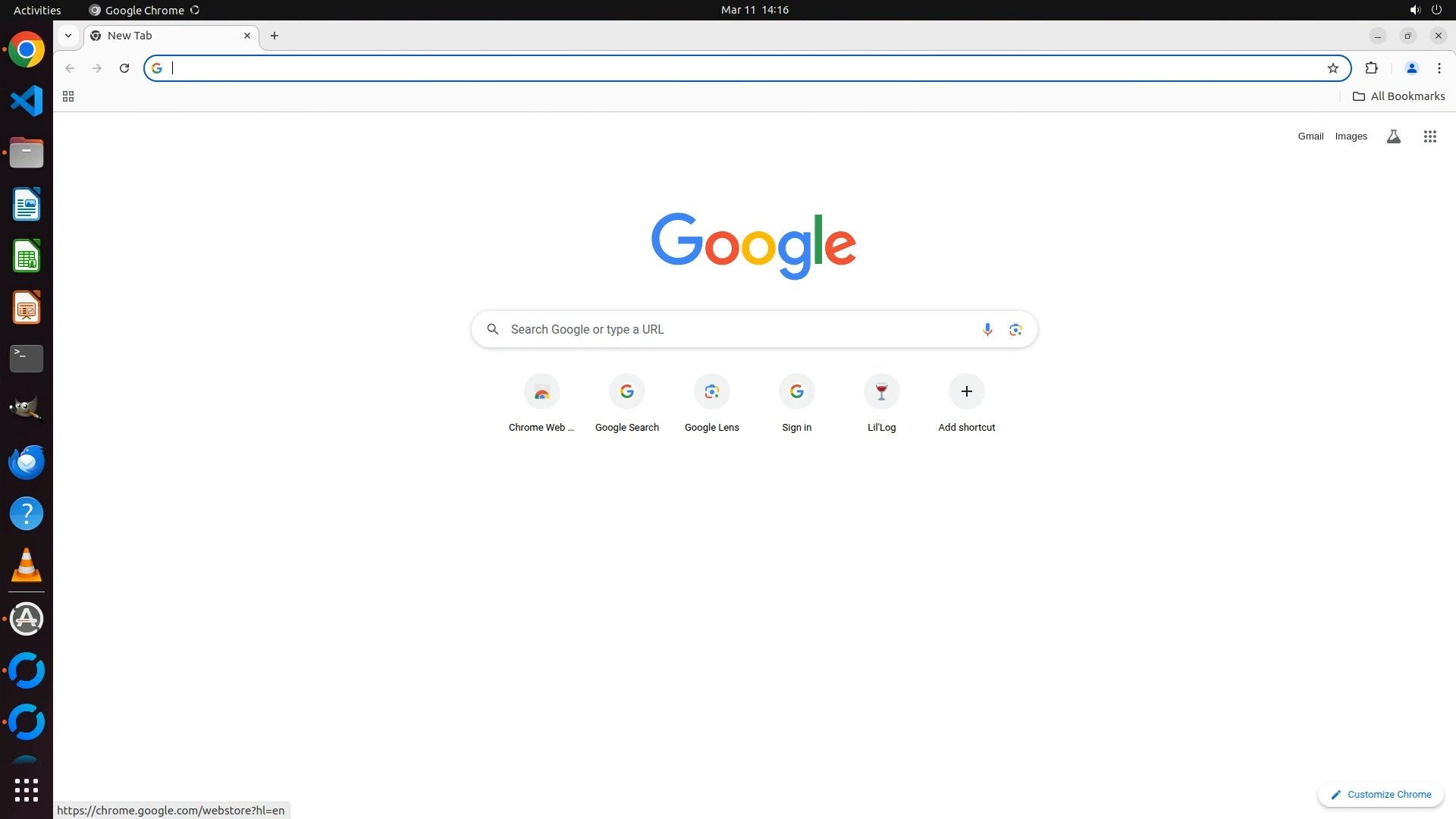Launch VLC from the Ubuntu dock
The height and width of the screenshot is (819, 1456).
point(27,566)
